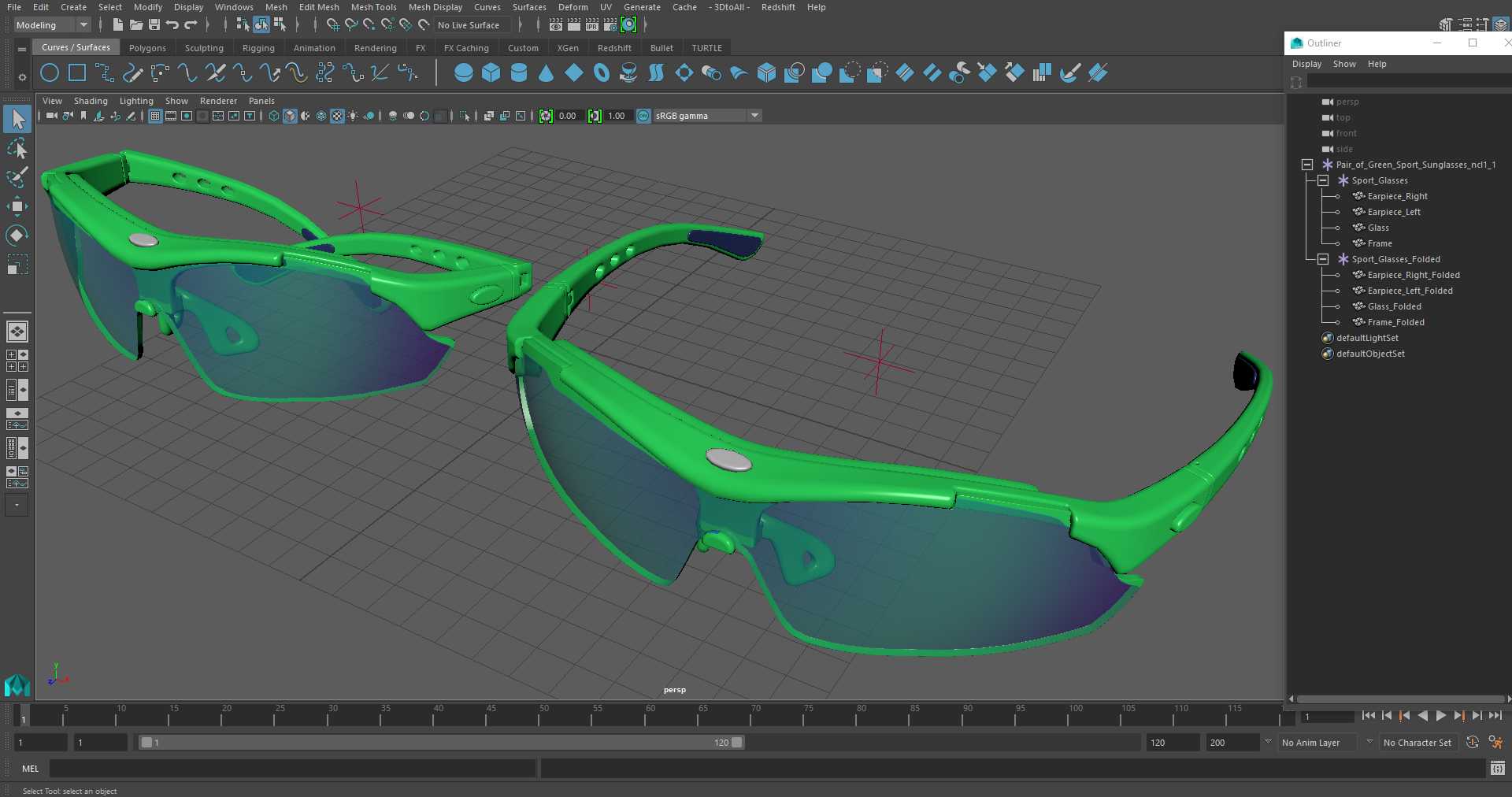
Task: Create a NURBS circle from shelf
Action: [x=50, y=73]
